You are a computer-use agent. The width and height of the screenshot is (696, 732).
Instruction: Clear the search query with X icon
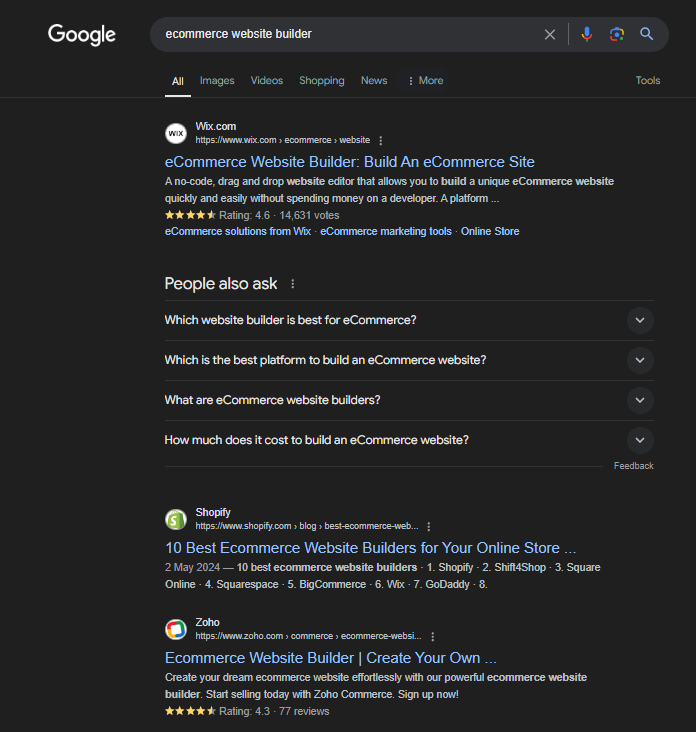click(550, 34)
